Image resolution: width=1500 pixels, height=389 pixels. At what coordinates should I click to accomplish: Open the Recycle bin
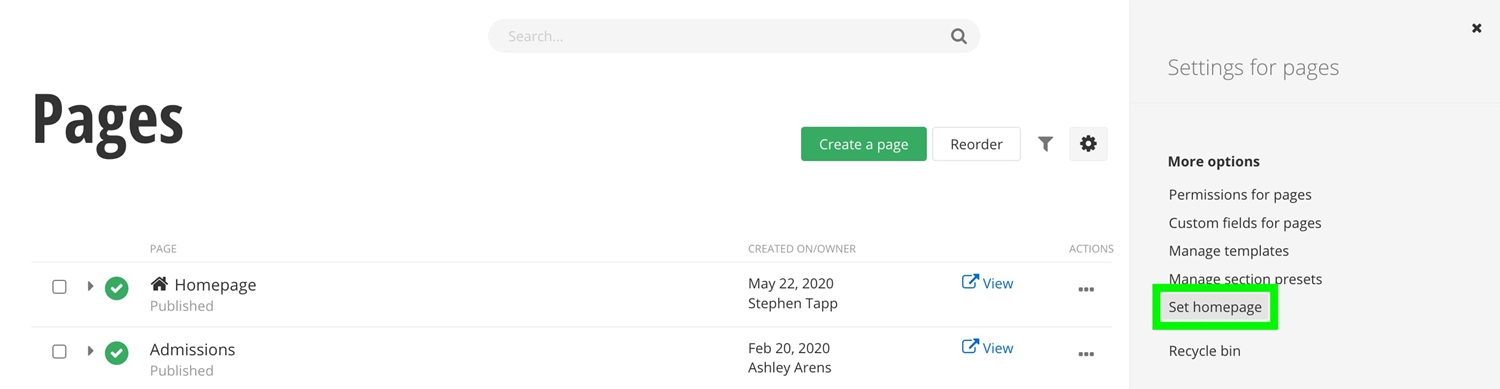coord(1204,351)
